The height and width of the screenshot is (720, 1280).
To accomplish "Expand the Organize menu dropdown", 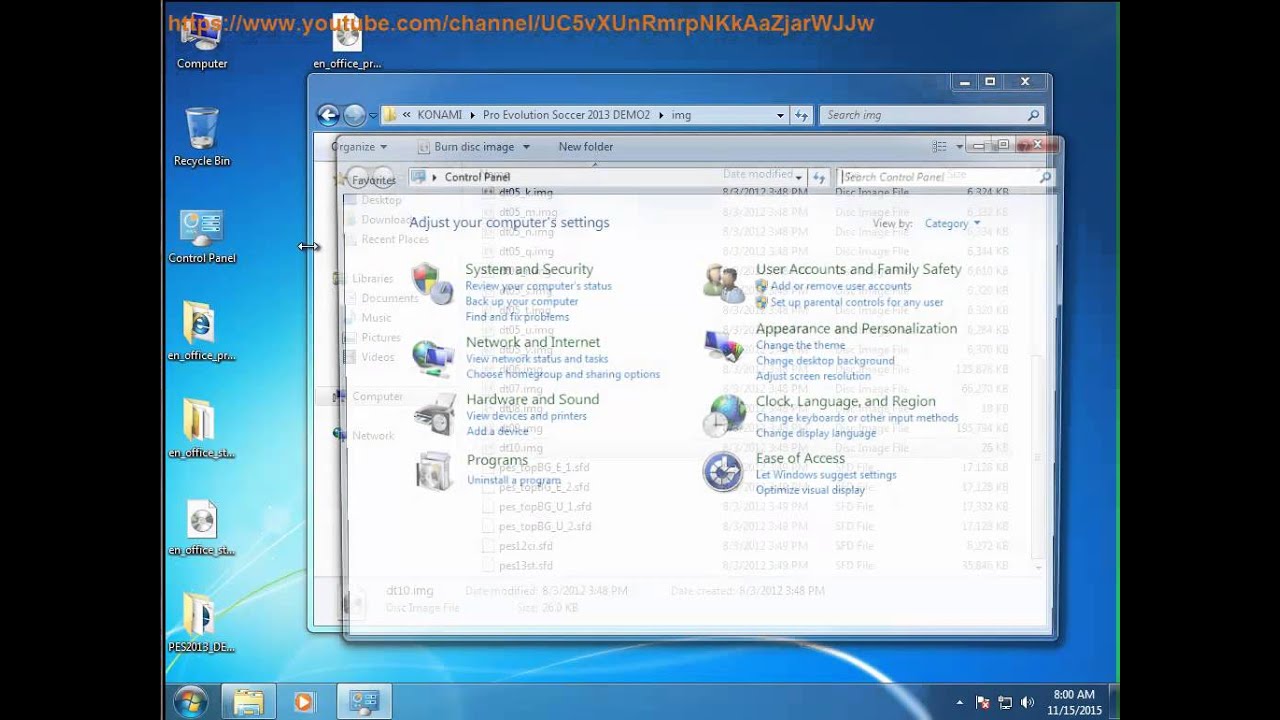I will click(359, 147).
